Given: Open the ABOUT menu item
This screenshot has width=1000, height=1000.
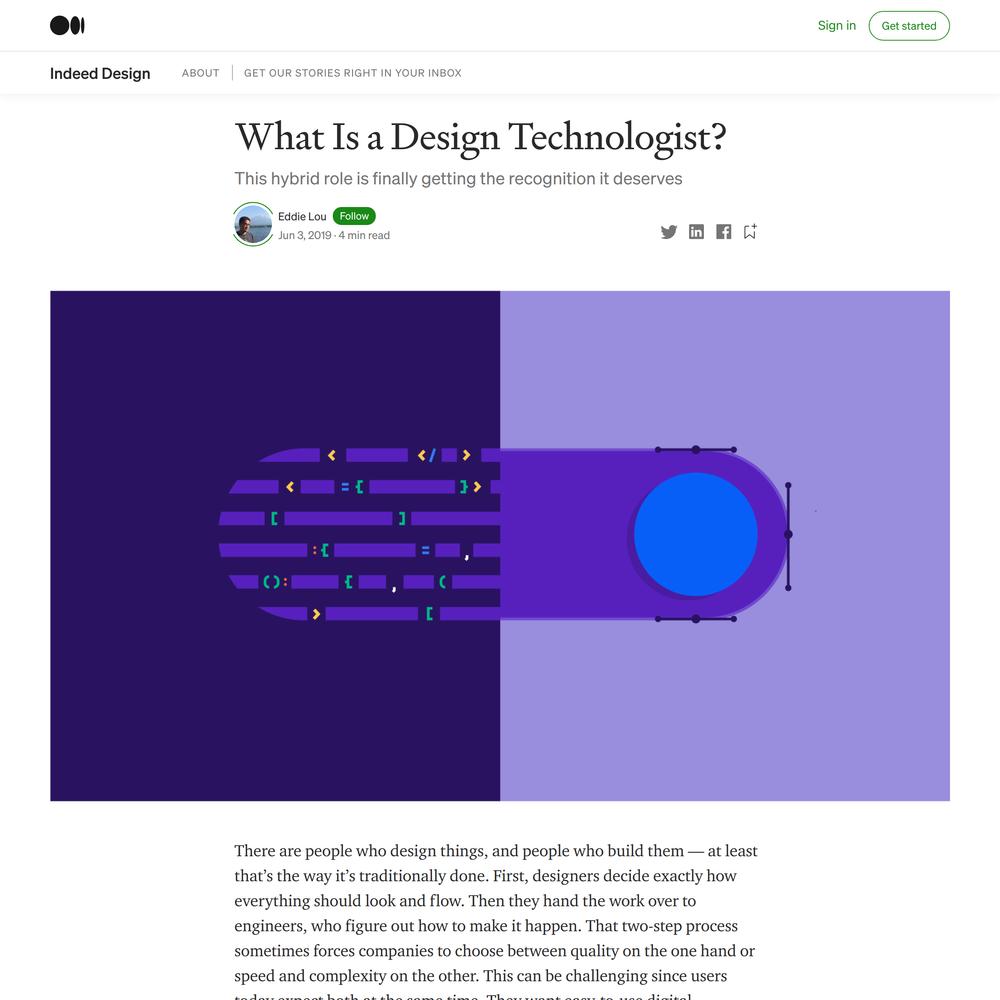Looking at the screenshot, I should click(200, 73).
